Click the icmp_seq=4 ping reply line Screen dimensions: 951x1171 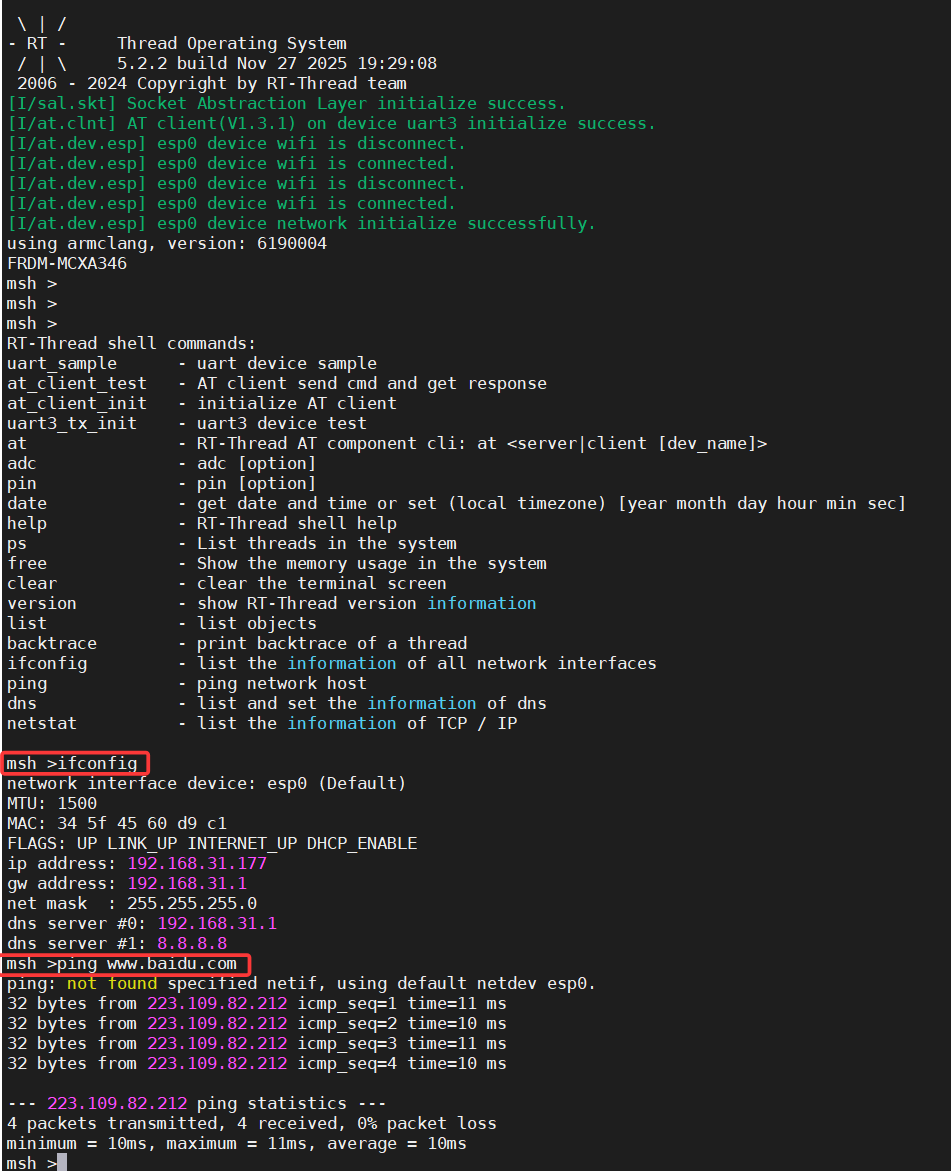(256, 1063)
